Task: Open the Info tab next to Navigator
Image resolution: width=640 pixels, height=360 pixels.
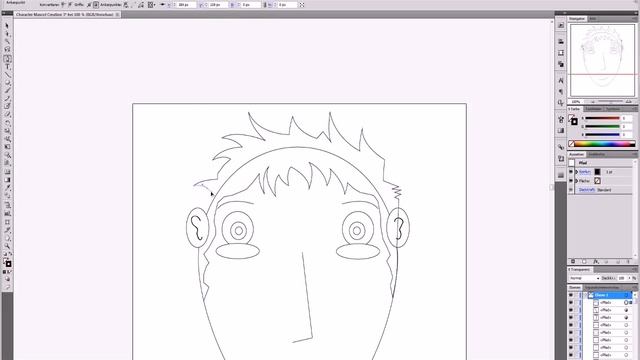Action: 592,19
